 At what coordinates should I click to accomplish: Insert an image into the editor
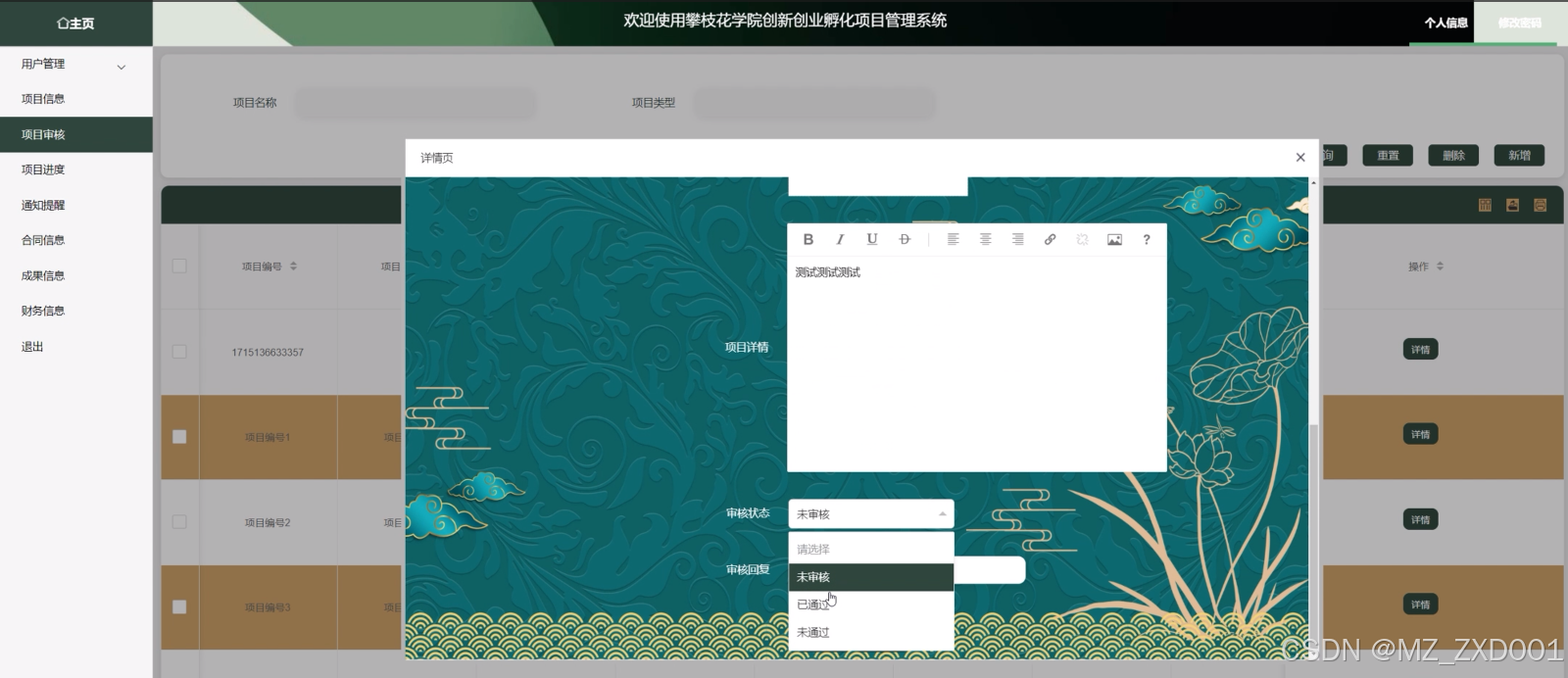(1114, 239)
